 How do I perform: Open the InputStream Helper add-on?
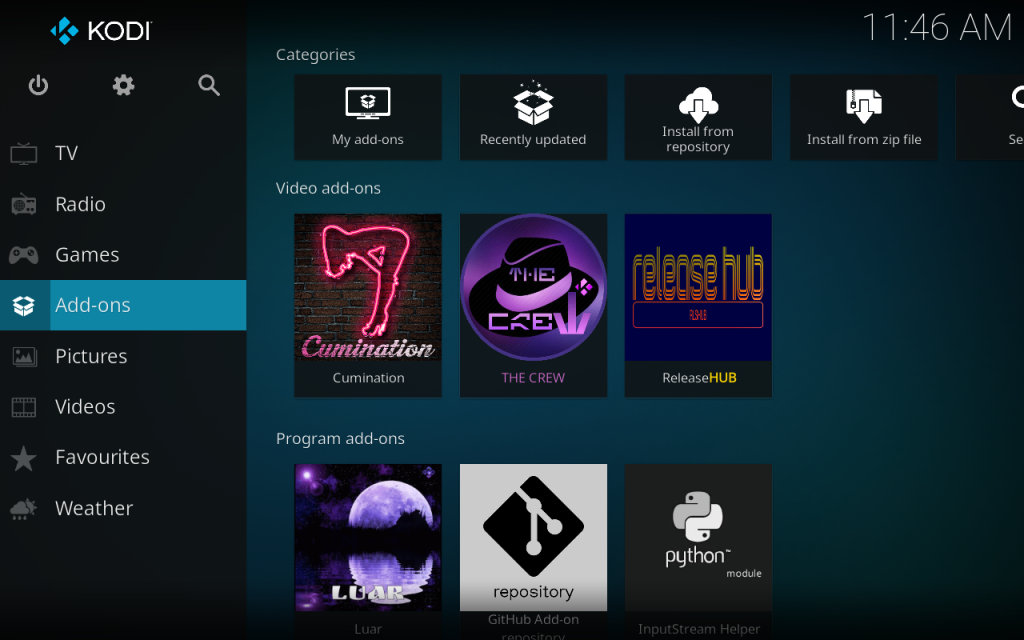point(698,545)
